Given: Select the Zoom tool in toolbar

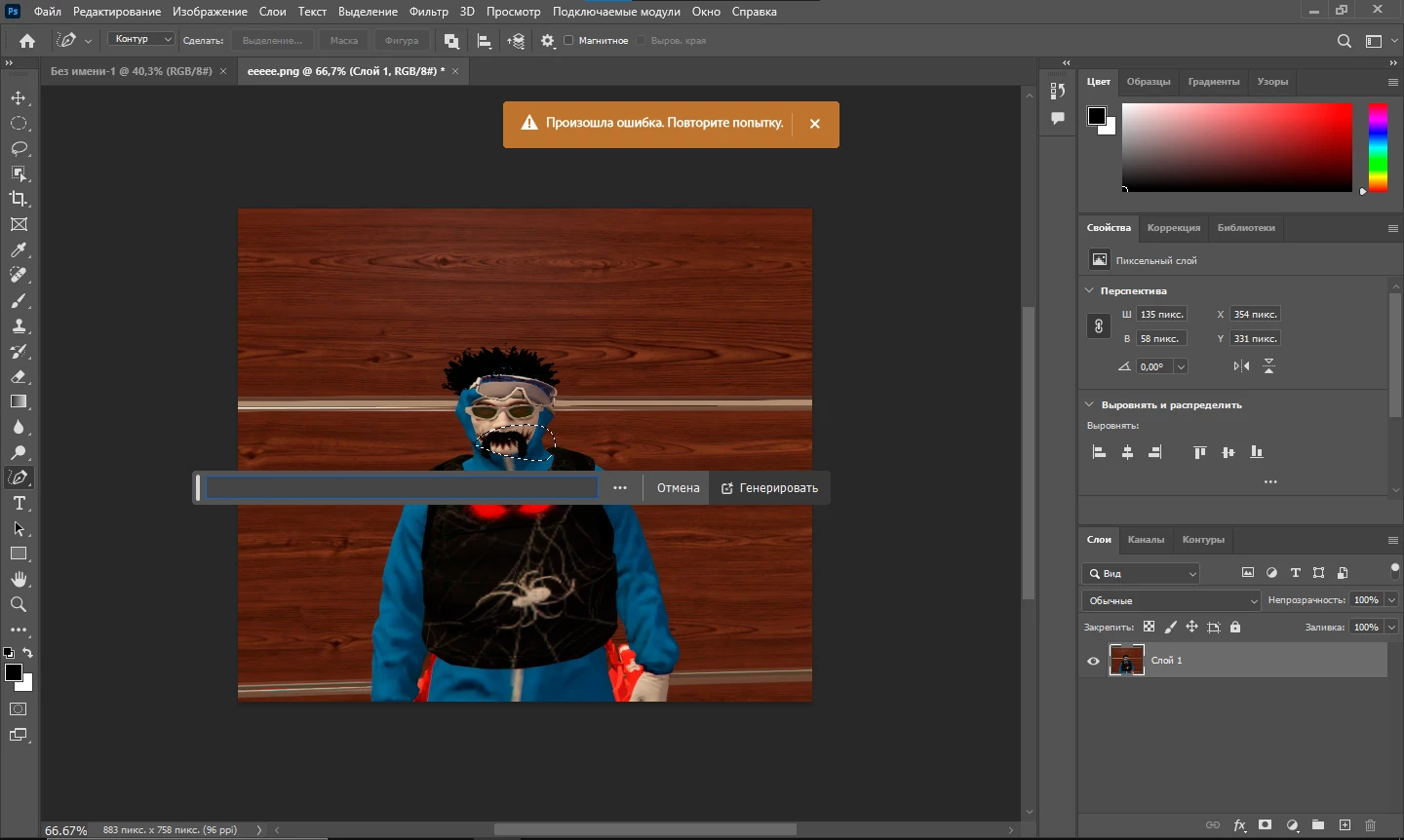Looking at the screenshot, I should pyautogui.click(x=19, y=604).
